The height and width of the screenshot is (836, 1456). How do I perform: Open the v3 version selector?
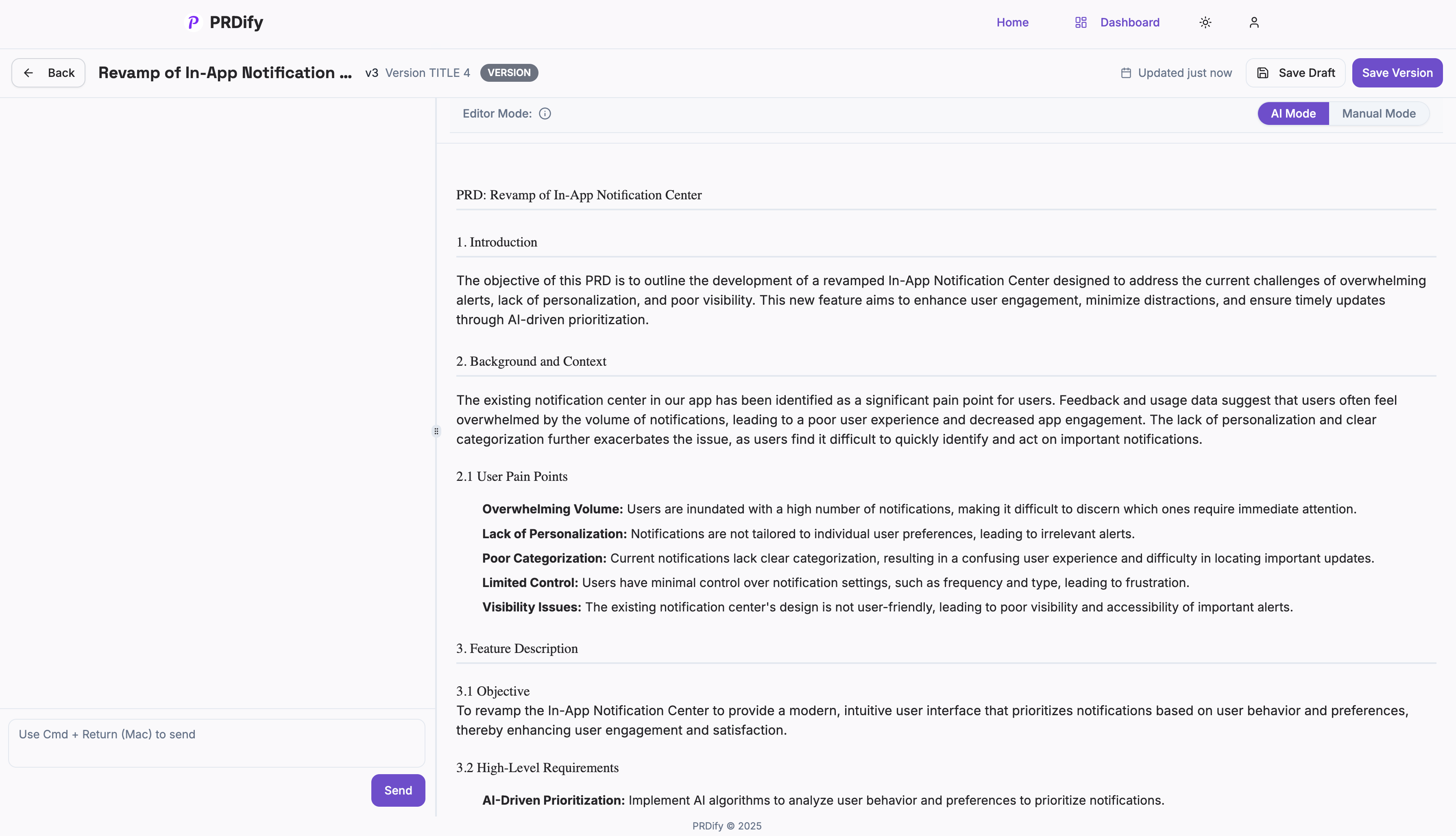pyautogui.click(x=371, y=72)
